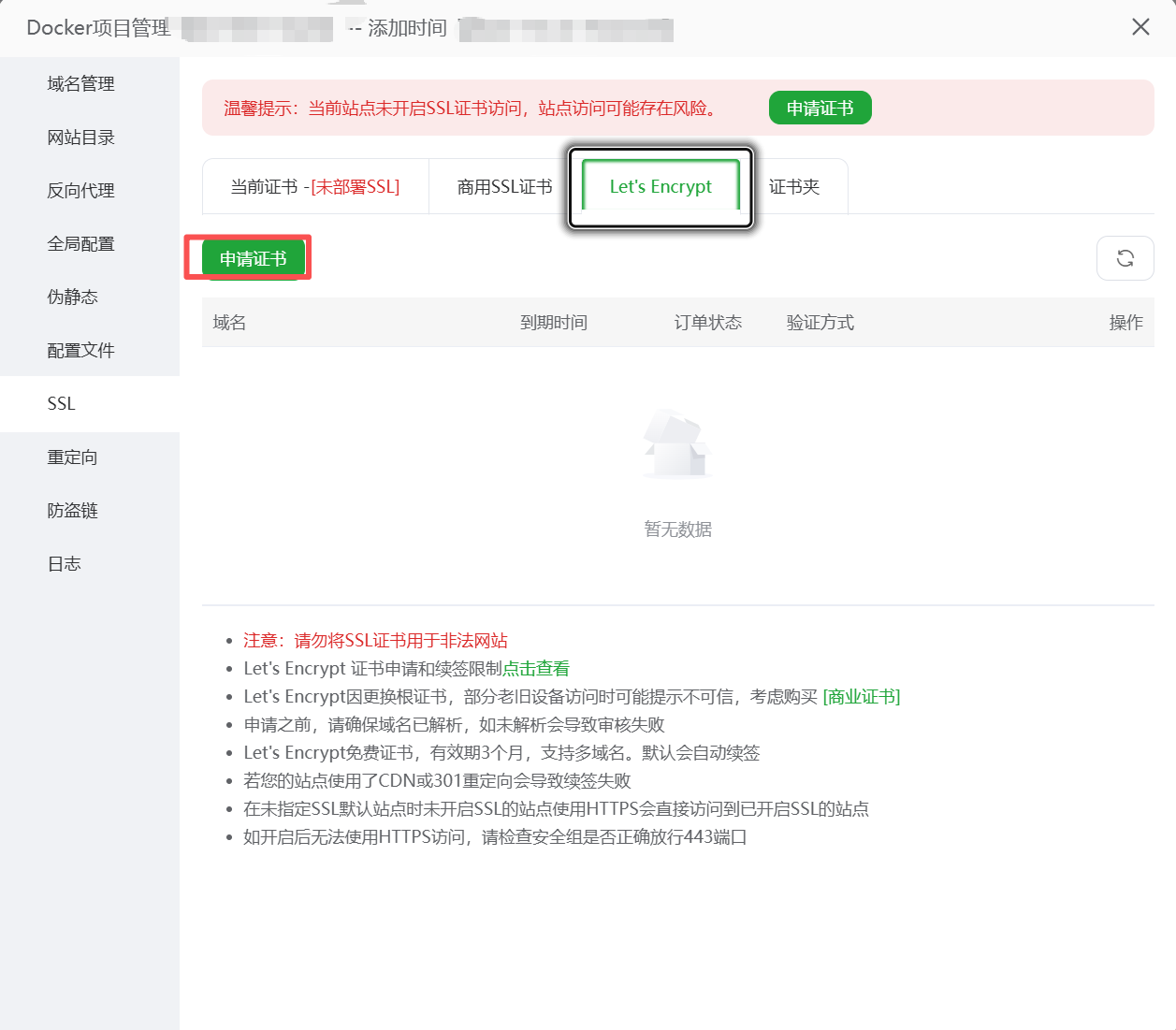Switch to the 商用SSL证书 tab
The height and width of the screenshot is (1030, 1176).
pos(504,187)
